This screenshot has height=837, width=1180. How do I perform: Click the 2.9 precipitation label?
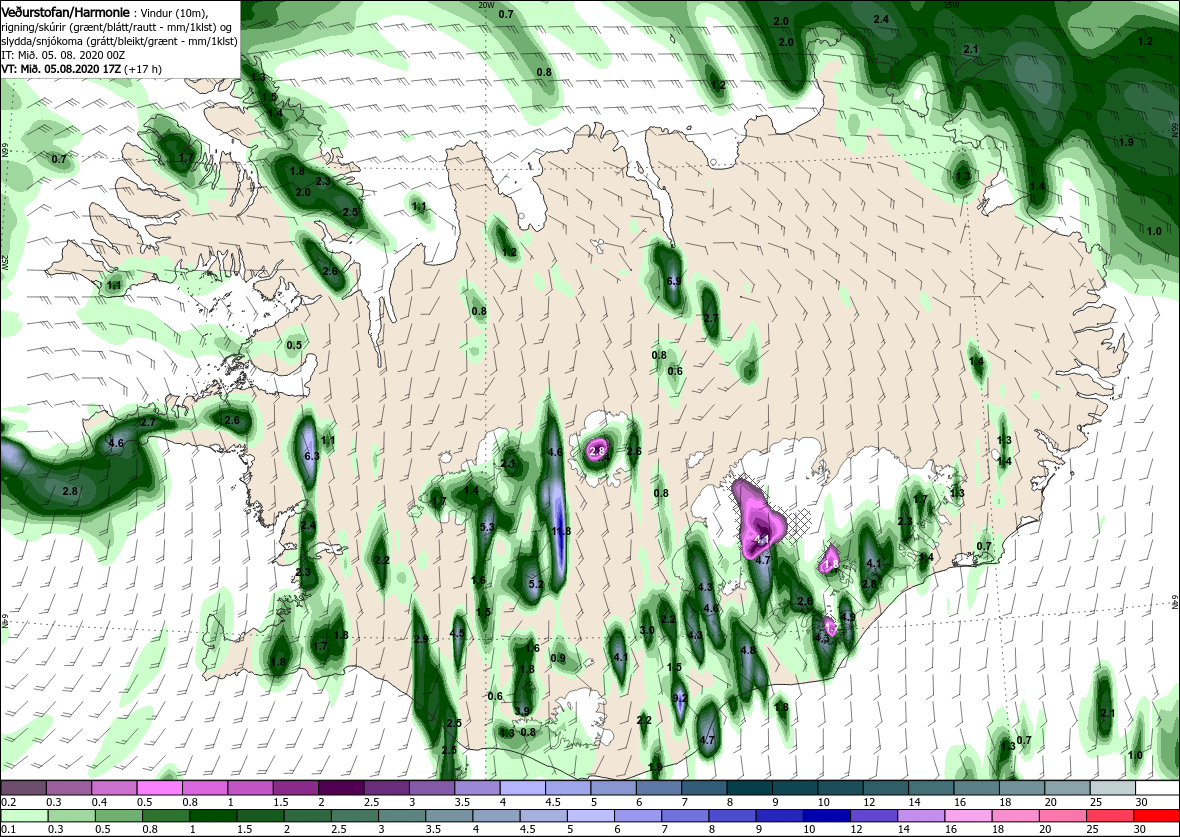(421, 640)
